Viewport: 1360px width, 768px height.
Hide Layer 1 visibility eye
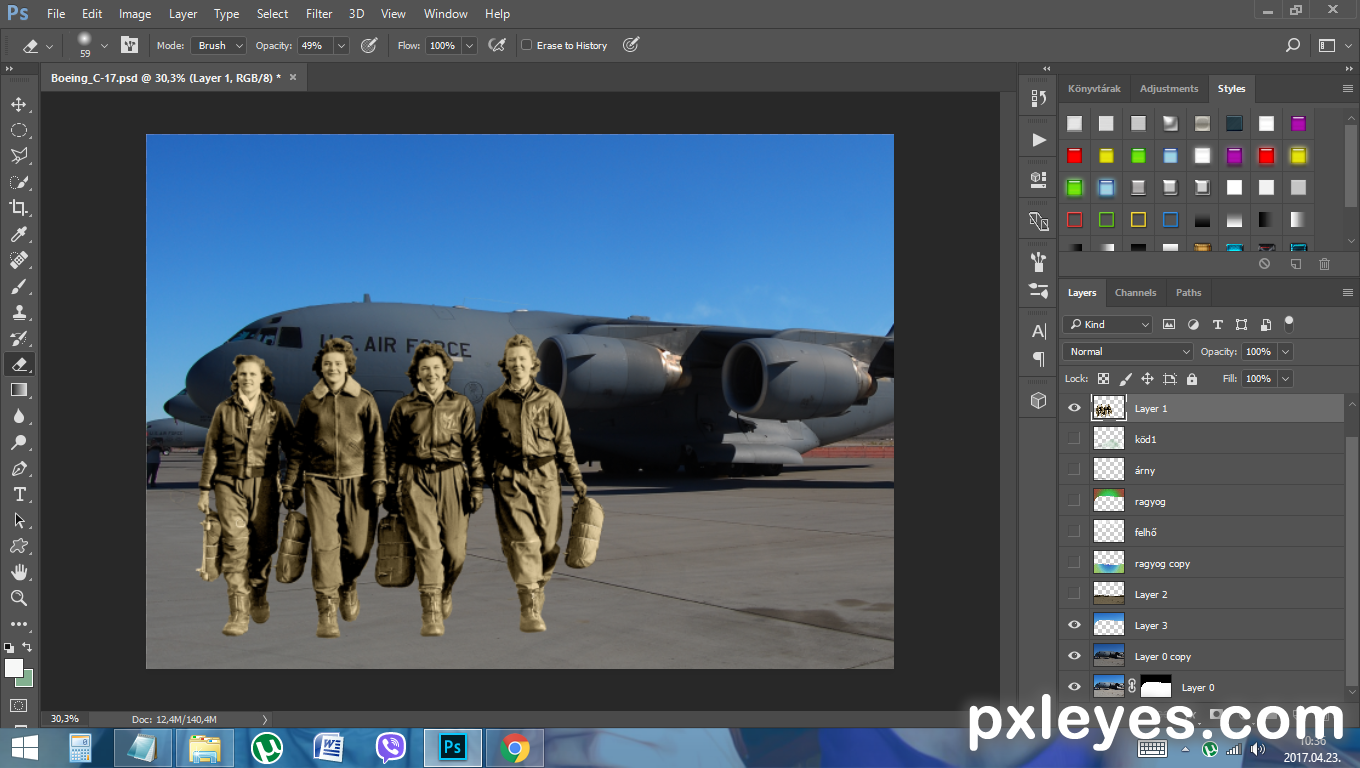[x=1074, y=408]
